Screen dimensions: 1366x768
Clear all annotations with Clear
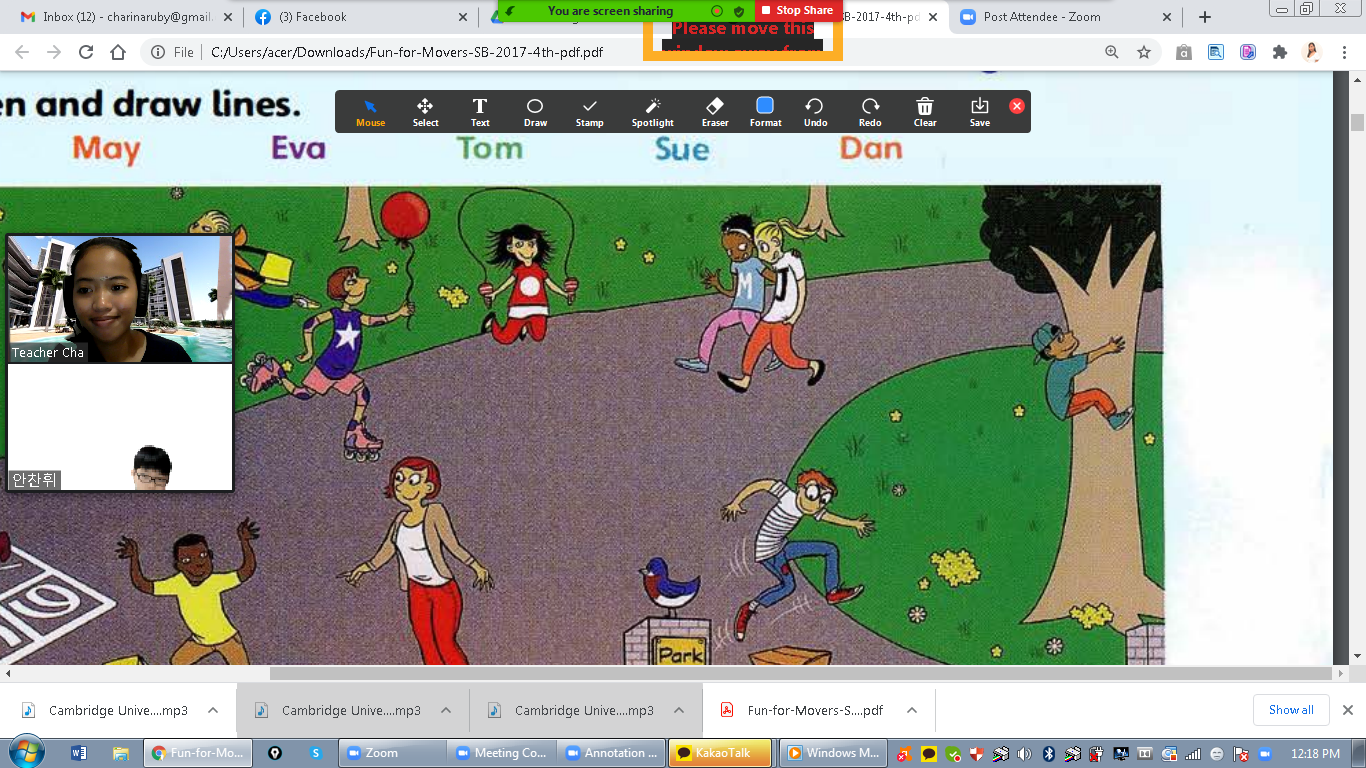[925, 112]
